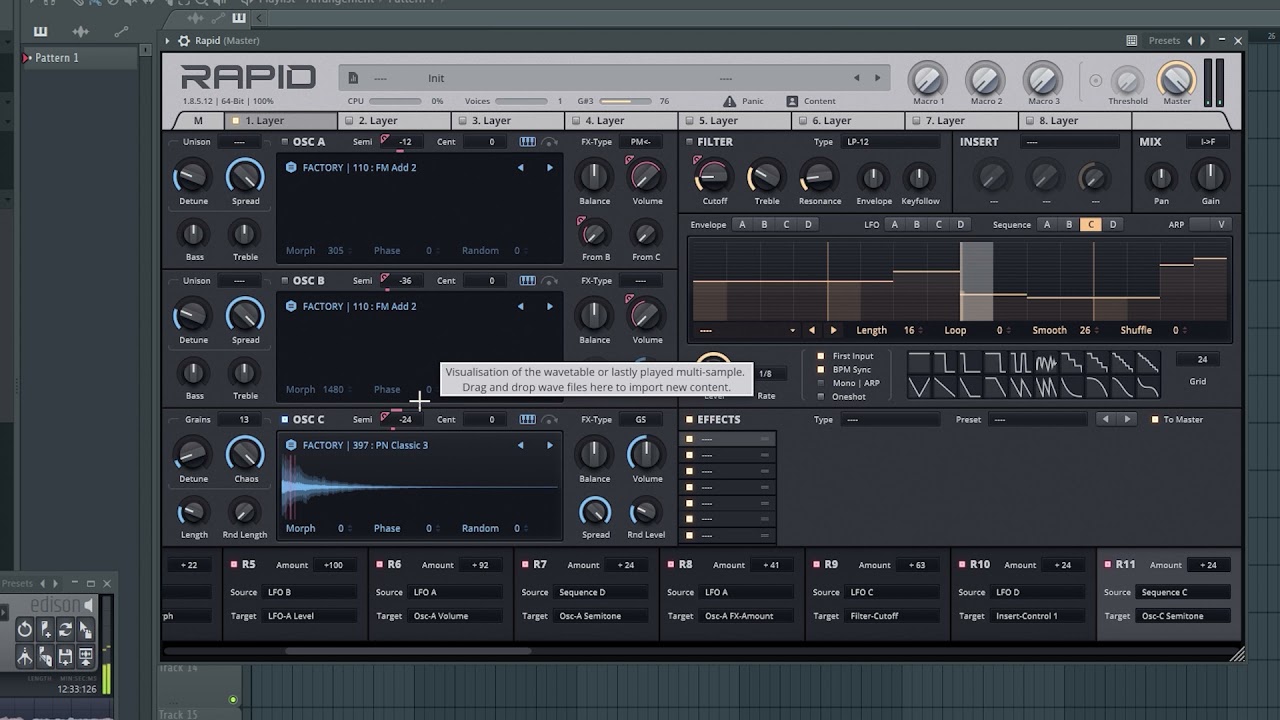The height and width of the screenshot is (720, 1280).
Task: Open the Effects Type dropdown
Action: tap(891, 420)
